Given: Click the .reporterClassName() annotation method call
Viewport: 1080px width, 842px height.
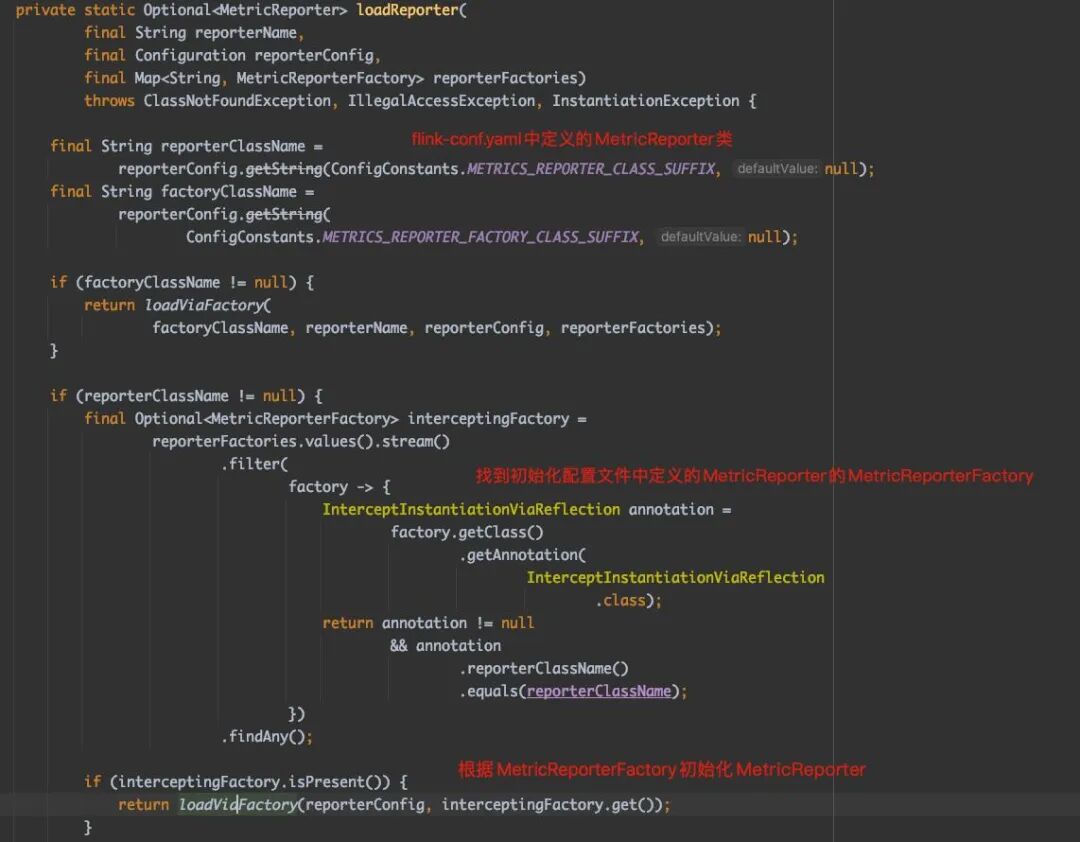Looking at the screenshot, I should pyautogui.click(x=544, y=670).
